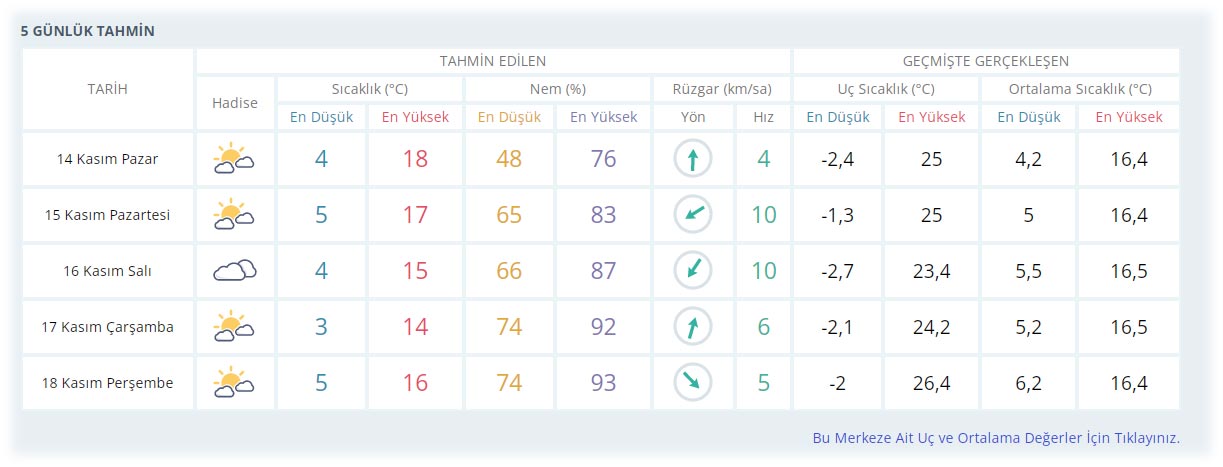
Task: Click the cloudy icon for 16 Kasım Salı
Action: tap(234, 271)
